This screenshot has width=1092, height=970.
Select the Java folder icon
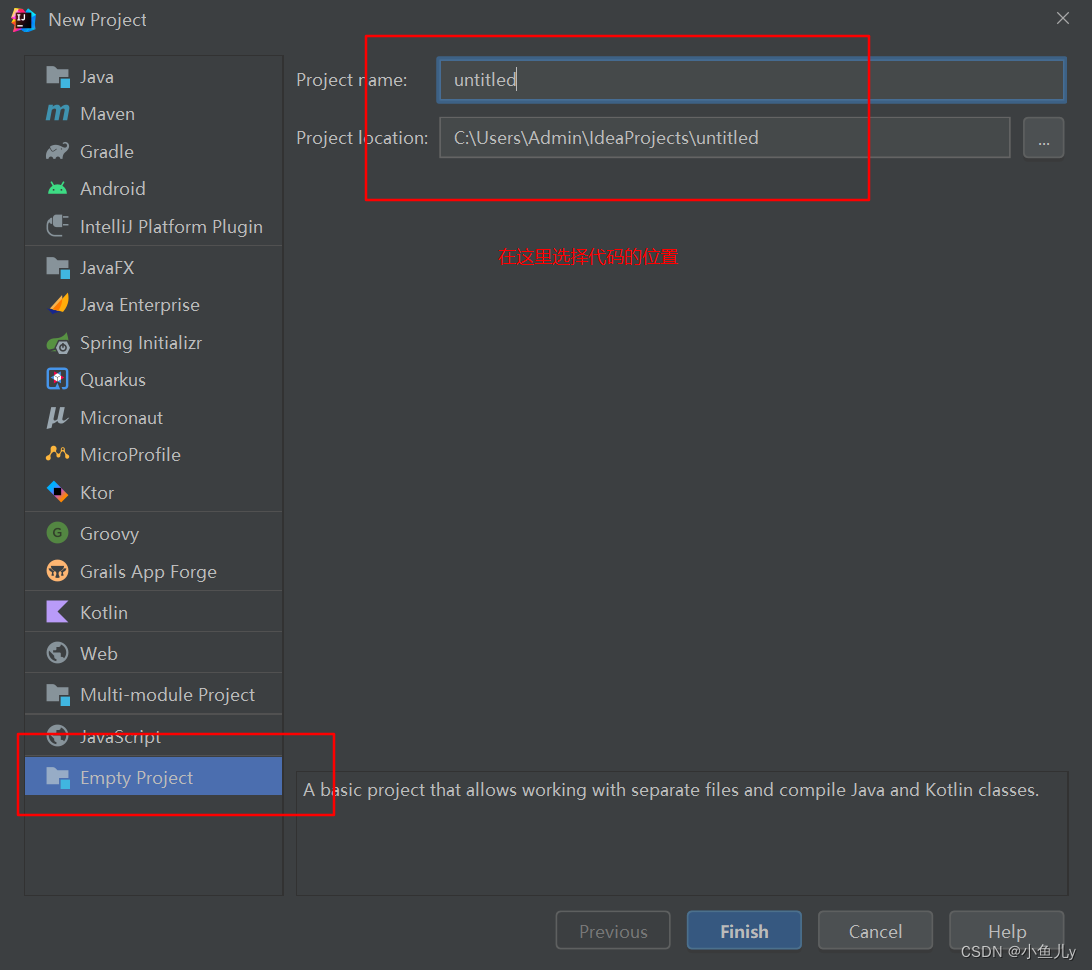58,77
